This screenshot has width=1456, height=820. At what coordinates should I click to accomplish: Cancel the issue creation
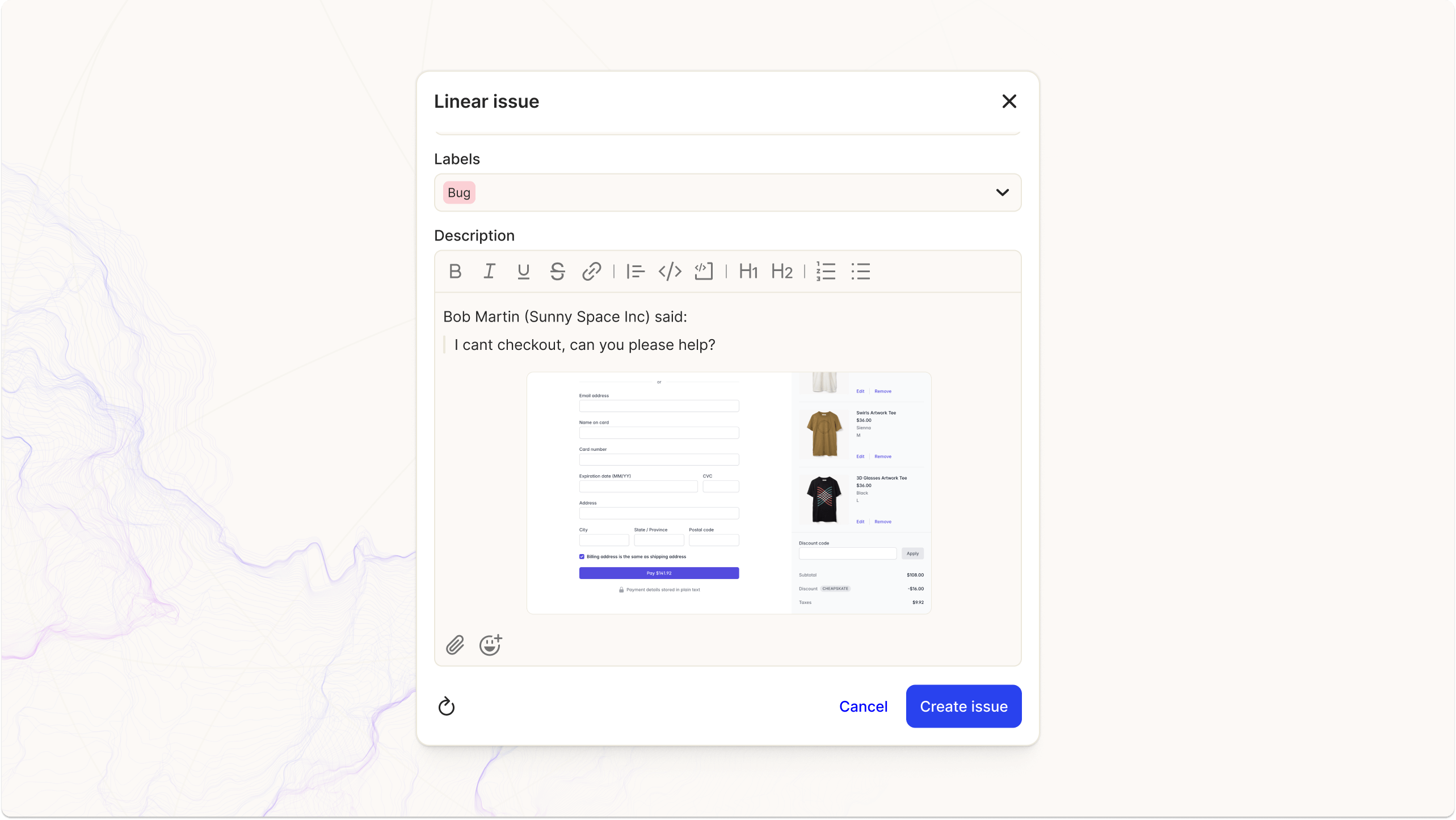[x=863, y=707]
